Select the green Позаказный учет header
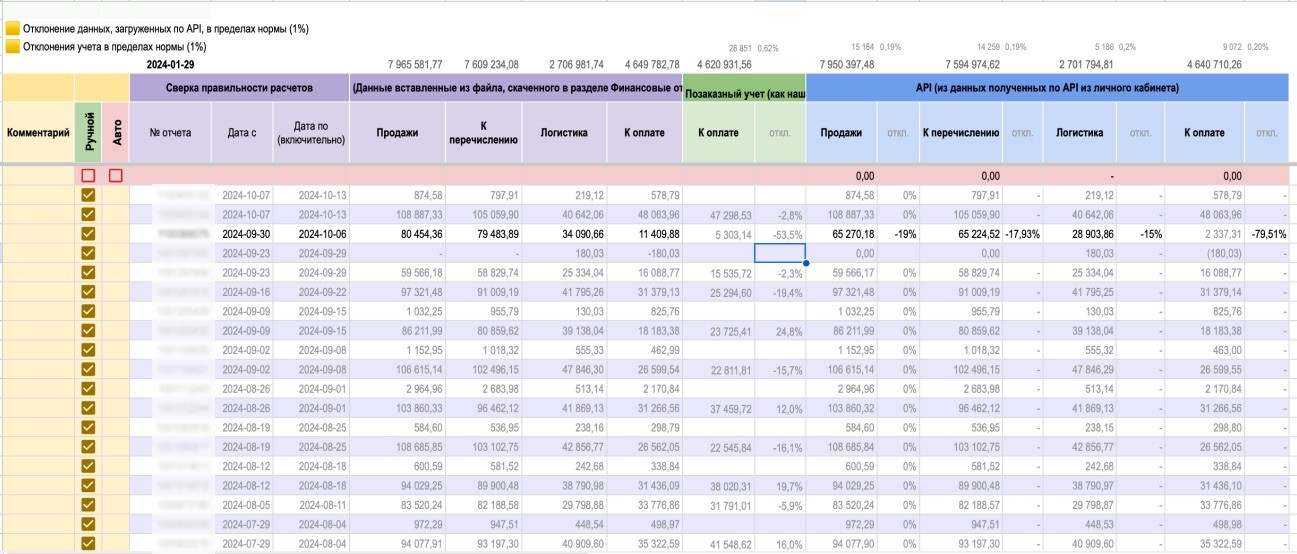Viewport: 1297px width, 554px height. pyautogui.click(x=744, y=88)
